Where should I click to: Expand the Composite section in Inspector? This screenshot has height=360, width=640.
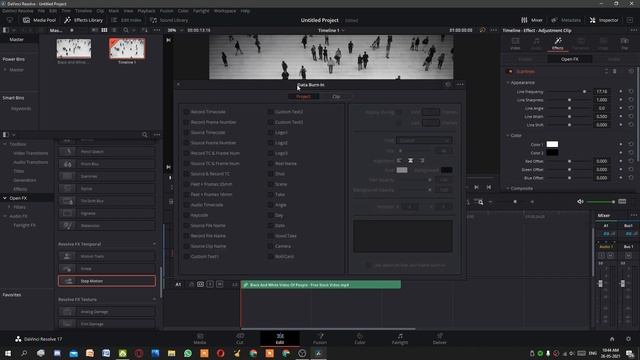pos(508,188)
